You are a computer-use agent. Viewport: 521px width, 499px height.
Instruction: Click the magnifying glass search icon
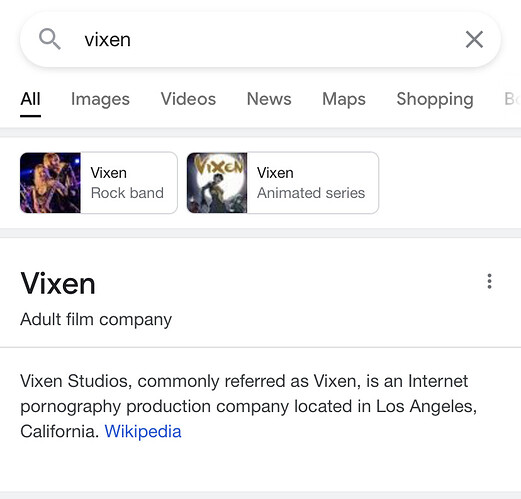[50, 39]
